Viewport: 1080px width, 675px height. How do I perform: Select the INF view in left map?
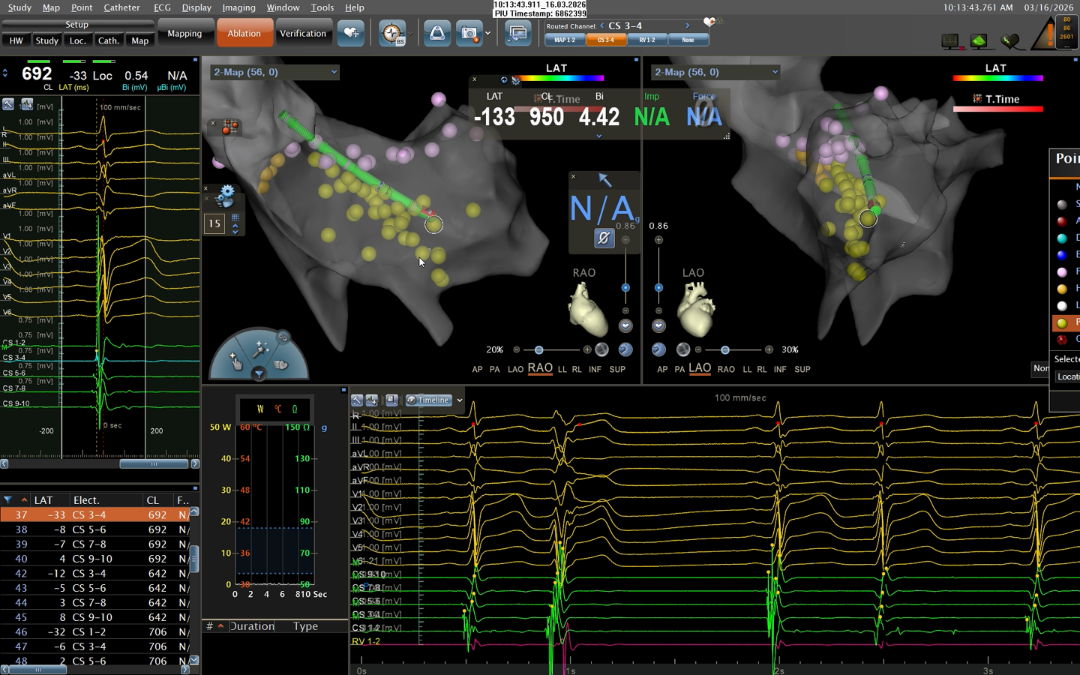(595, 369)
